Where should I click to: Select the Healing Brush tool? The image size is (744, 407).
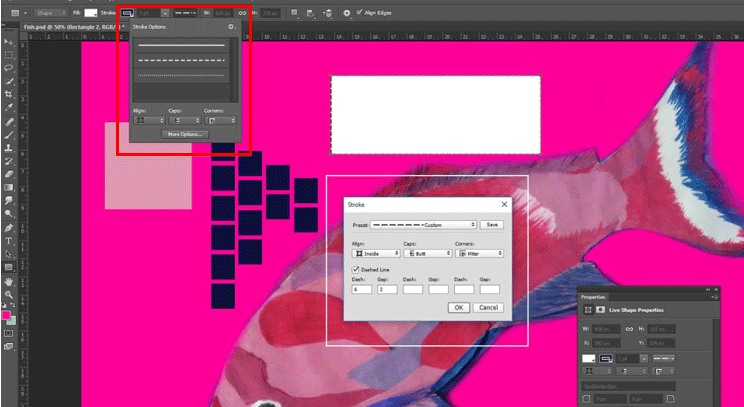tap(9, 122)
